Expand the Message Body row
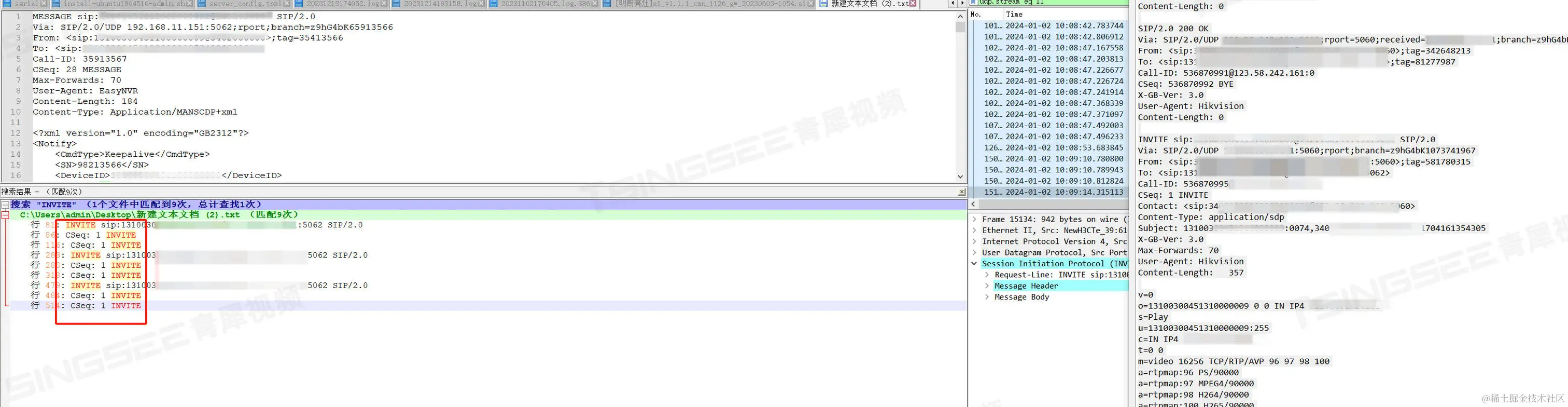The height and width of the screenshot is (407, 1568). coord(987,297)
